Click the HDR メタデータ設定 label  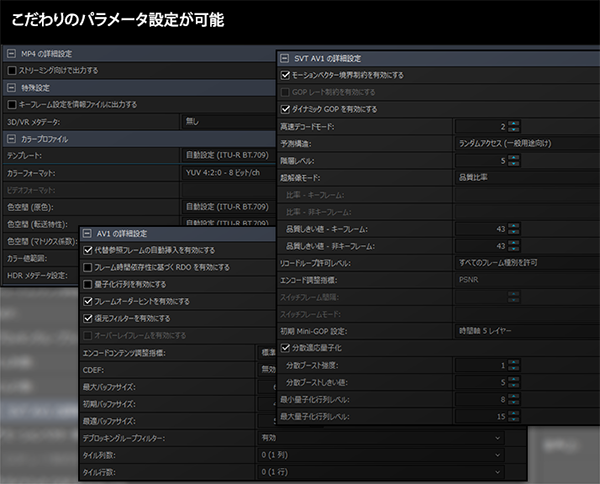[38, 275]
